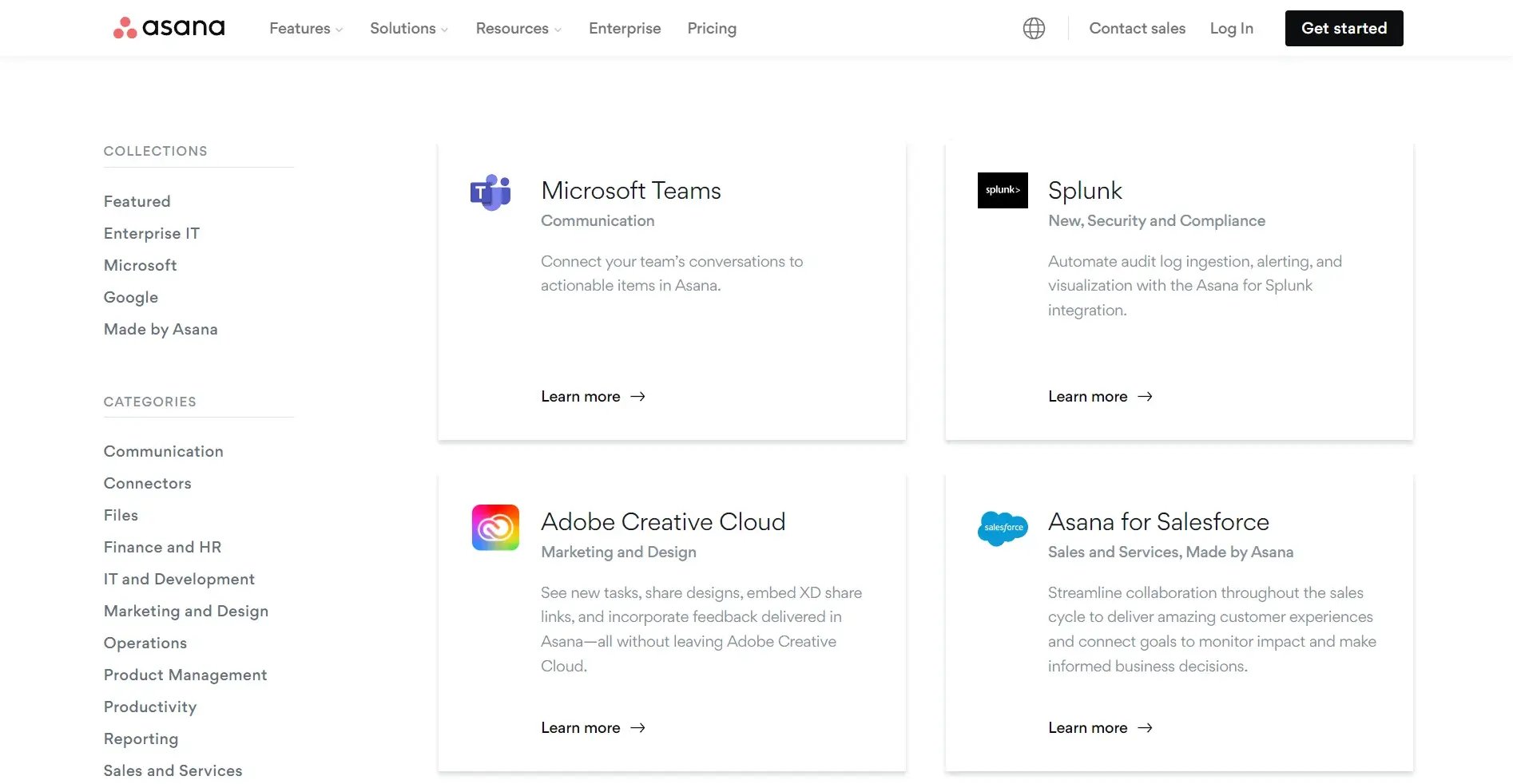Filter by Operations category

point(145,643)
